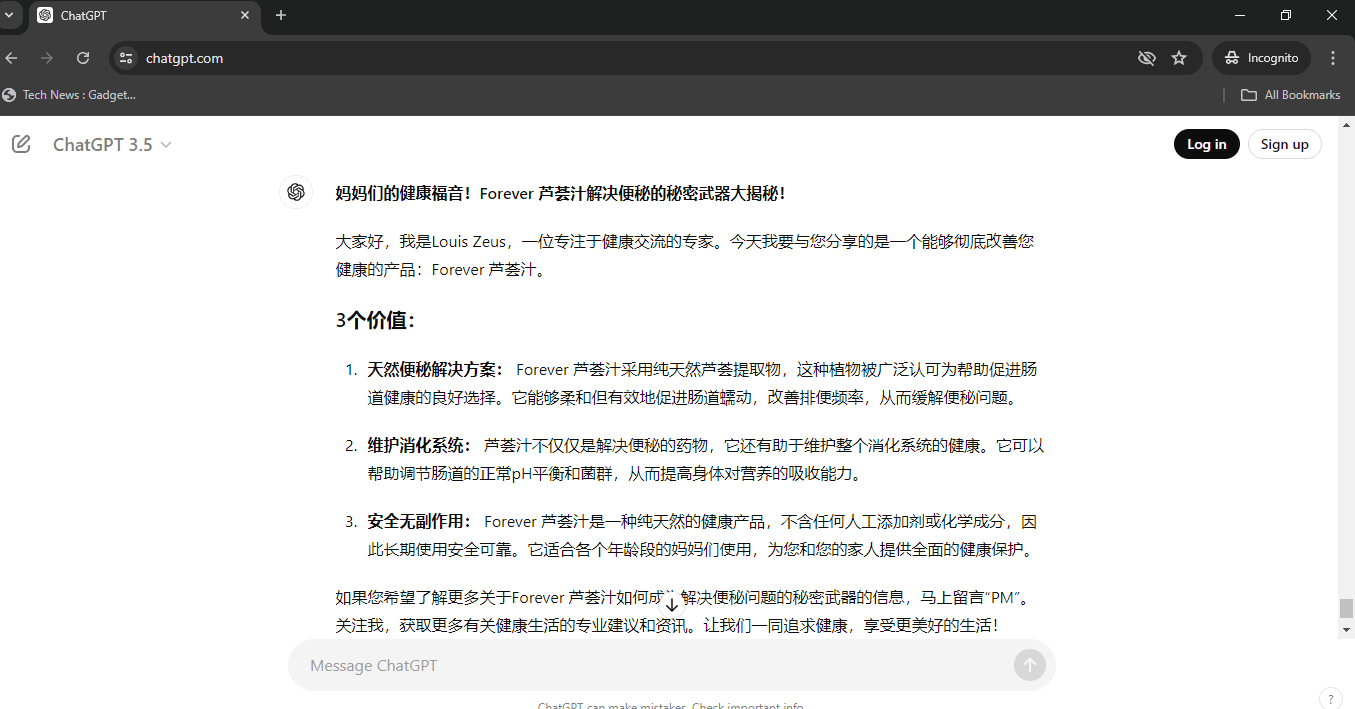Click the scrollbar up arrow
The height and width of the screenshot is (709, 1355).
pyautogui.click(x=1346, y=124)
